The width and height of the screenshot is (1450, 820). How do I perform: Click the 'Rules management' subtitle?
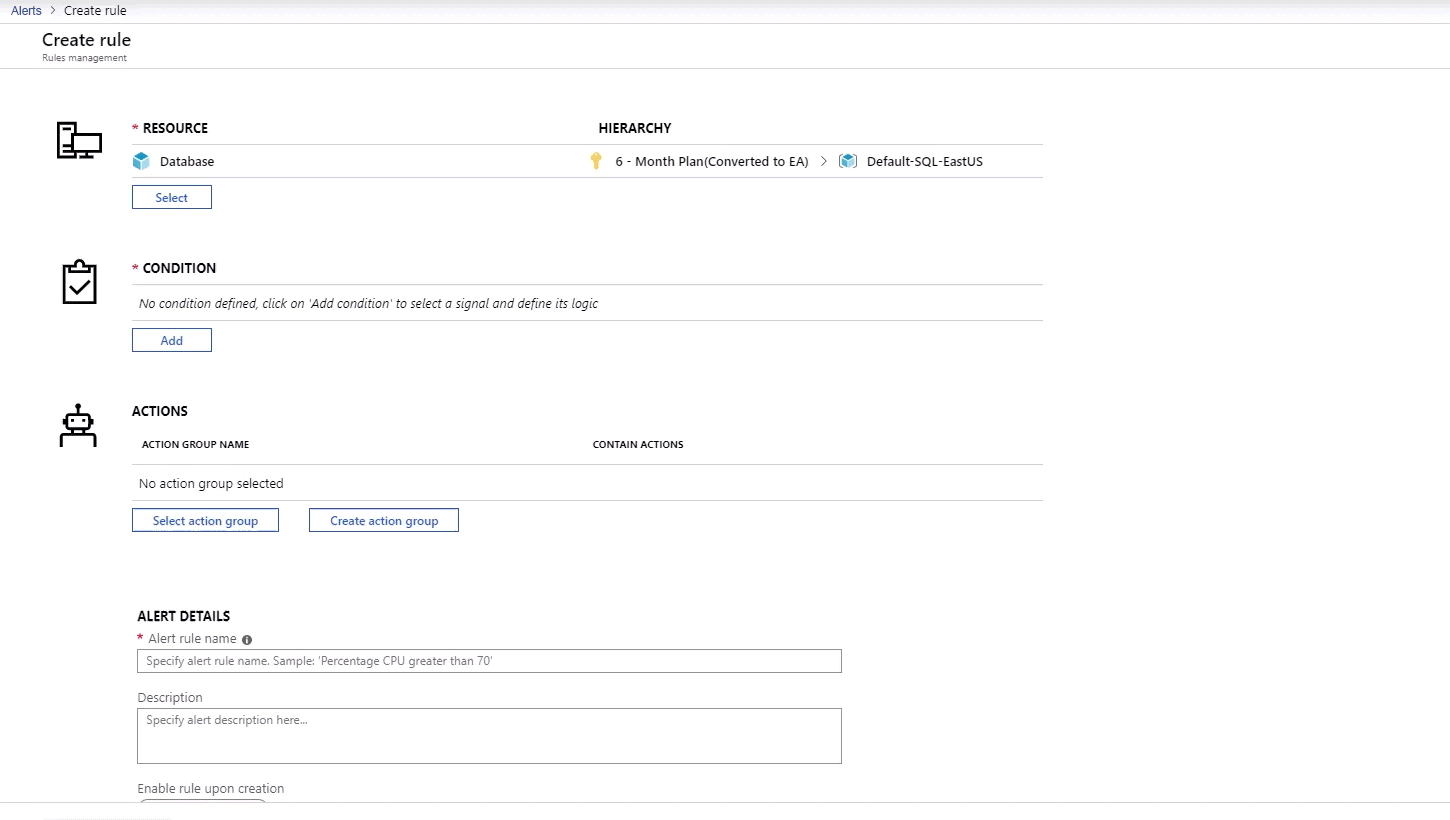click(x=84, y=58)
